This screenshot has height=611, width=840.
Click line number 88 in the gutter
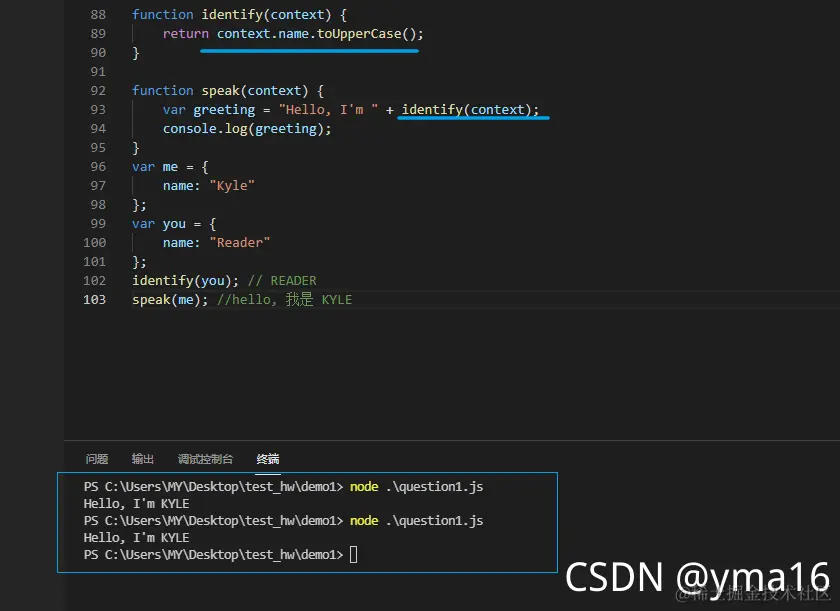[98, 14]
